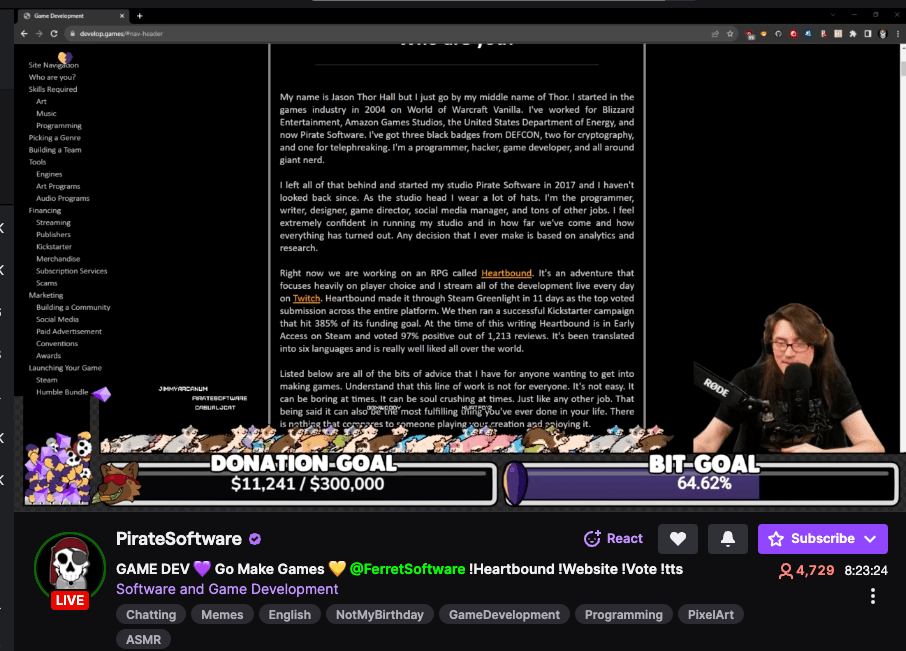The height and width of the screenshot is (651, 906).
Task: Go back using the browser back arrow
Action: tap(24, 34)
